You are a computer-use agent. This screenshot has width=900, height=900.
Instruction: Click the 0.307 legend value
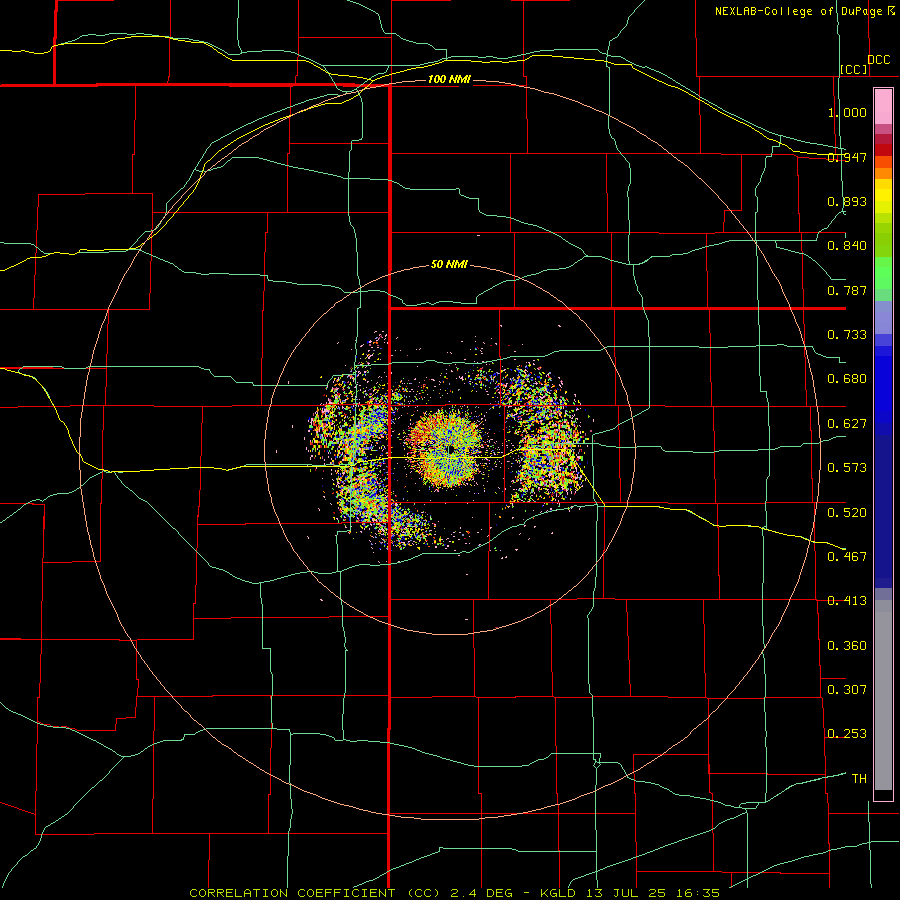(x=847, y=690)
